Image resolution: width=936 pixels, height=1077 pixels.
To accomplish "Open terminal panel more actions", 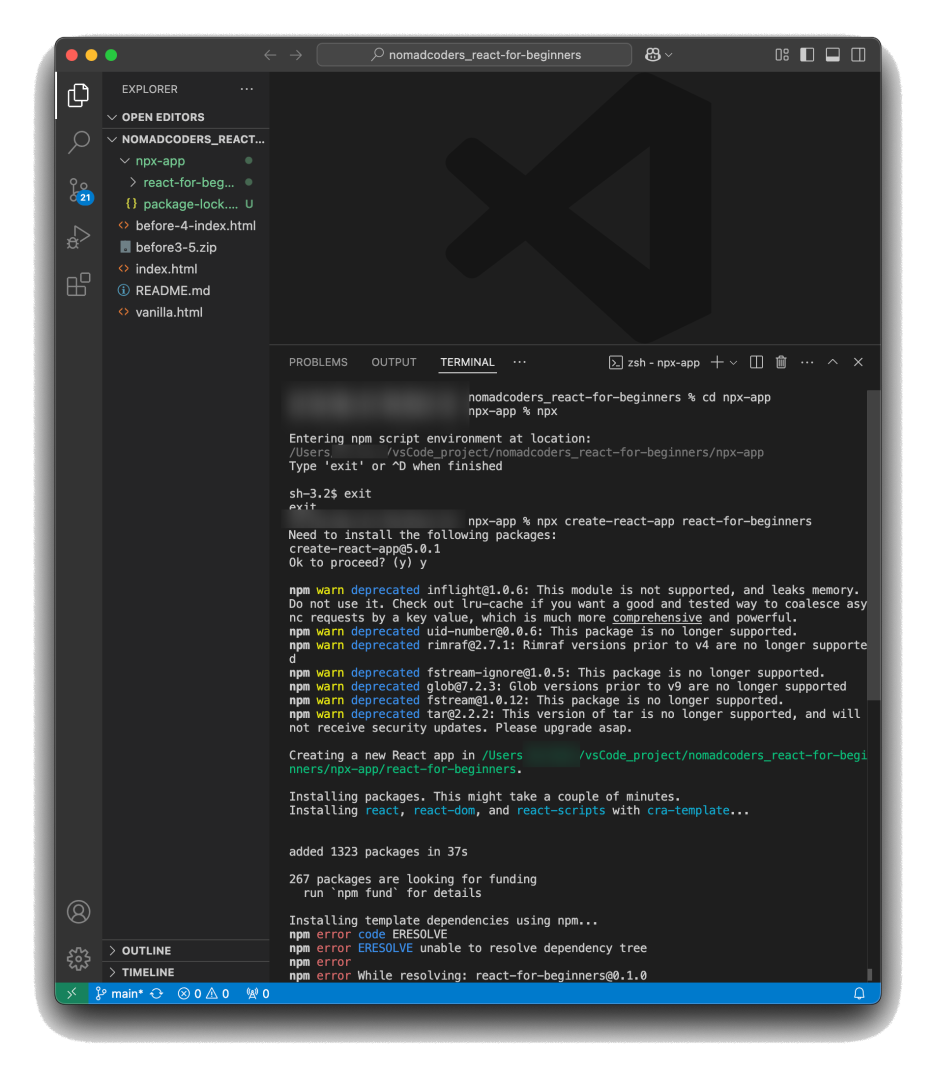I will (x=807, y=362).
